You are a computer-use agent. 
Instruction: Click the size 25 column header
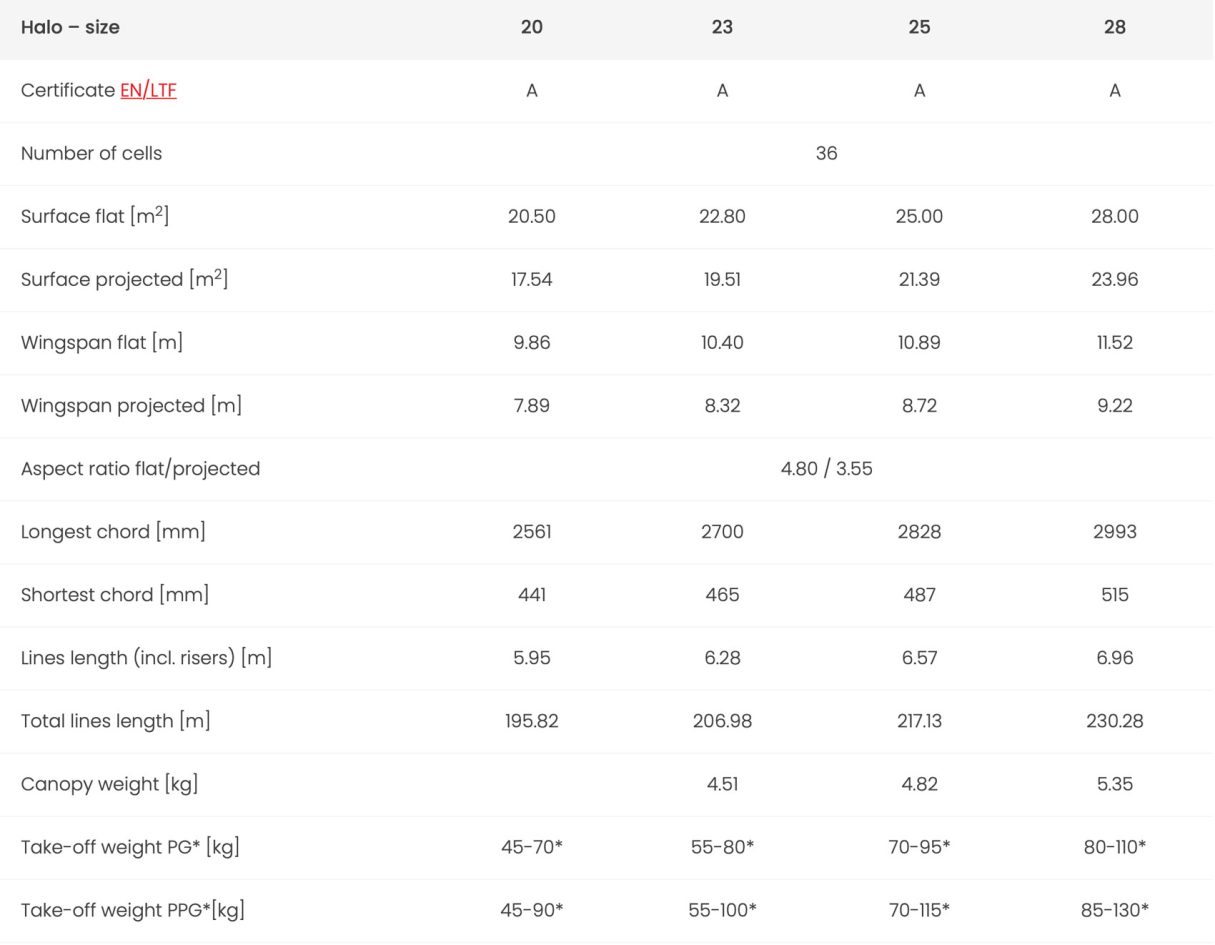point(919,27)
